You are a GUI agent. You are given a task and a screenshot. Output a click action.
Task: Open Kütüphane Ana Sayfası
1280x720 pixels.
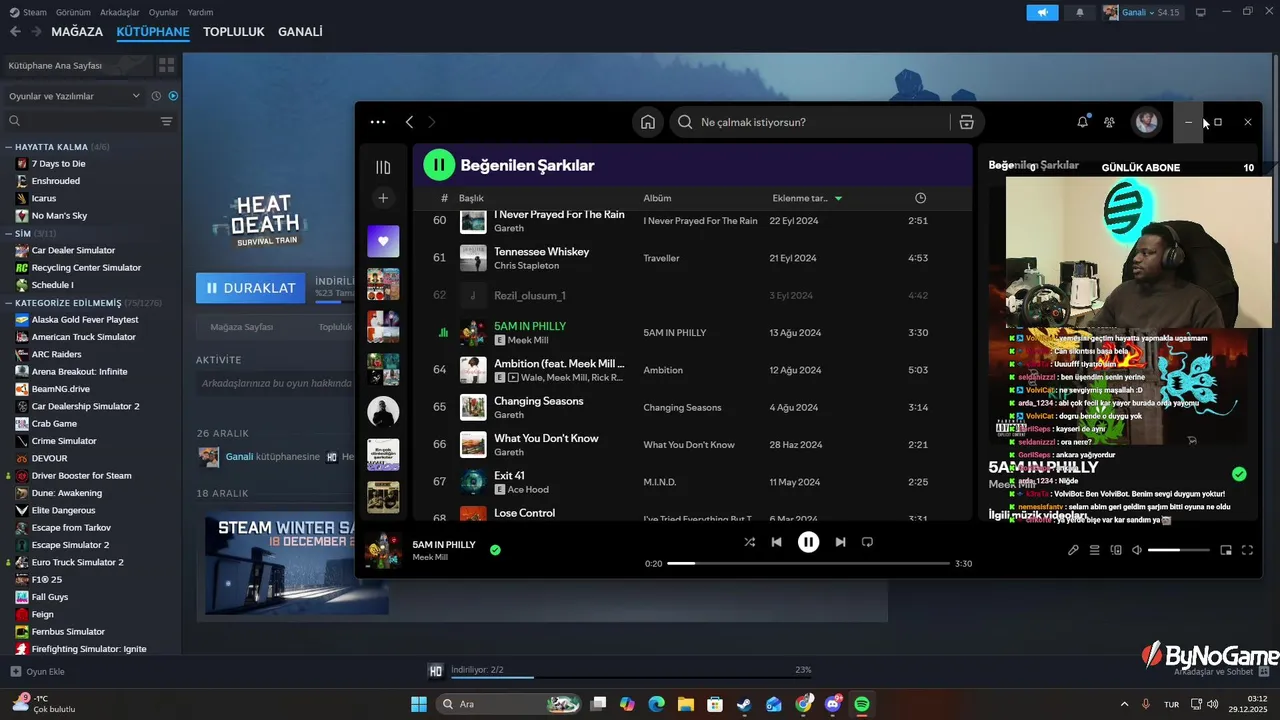click(77, 65)
